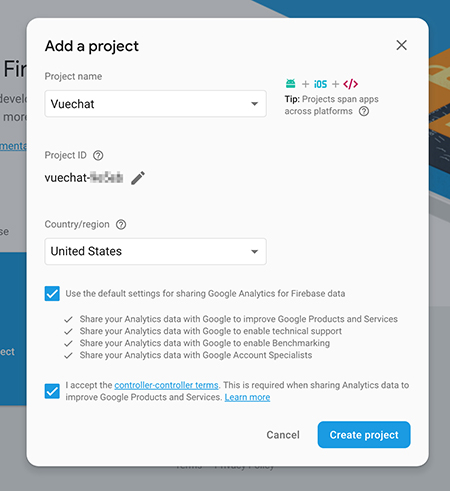Expand the Vuechat project name dropdown arrow
This screenshot has width=450, height=491.
pos(255,104)
